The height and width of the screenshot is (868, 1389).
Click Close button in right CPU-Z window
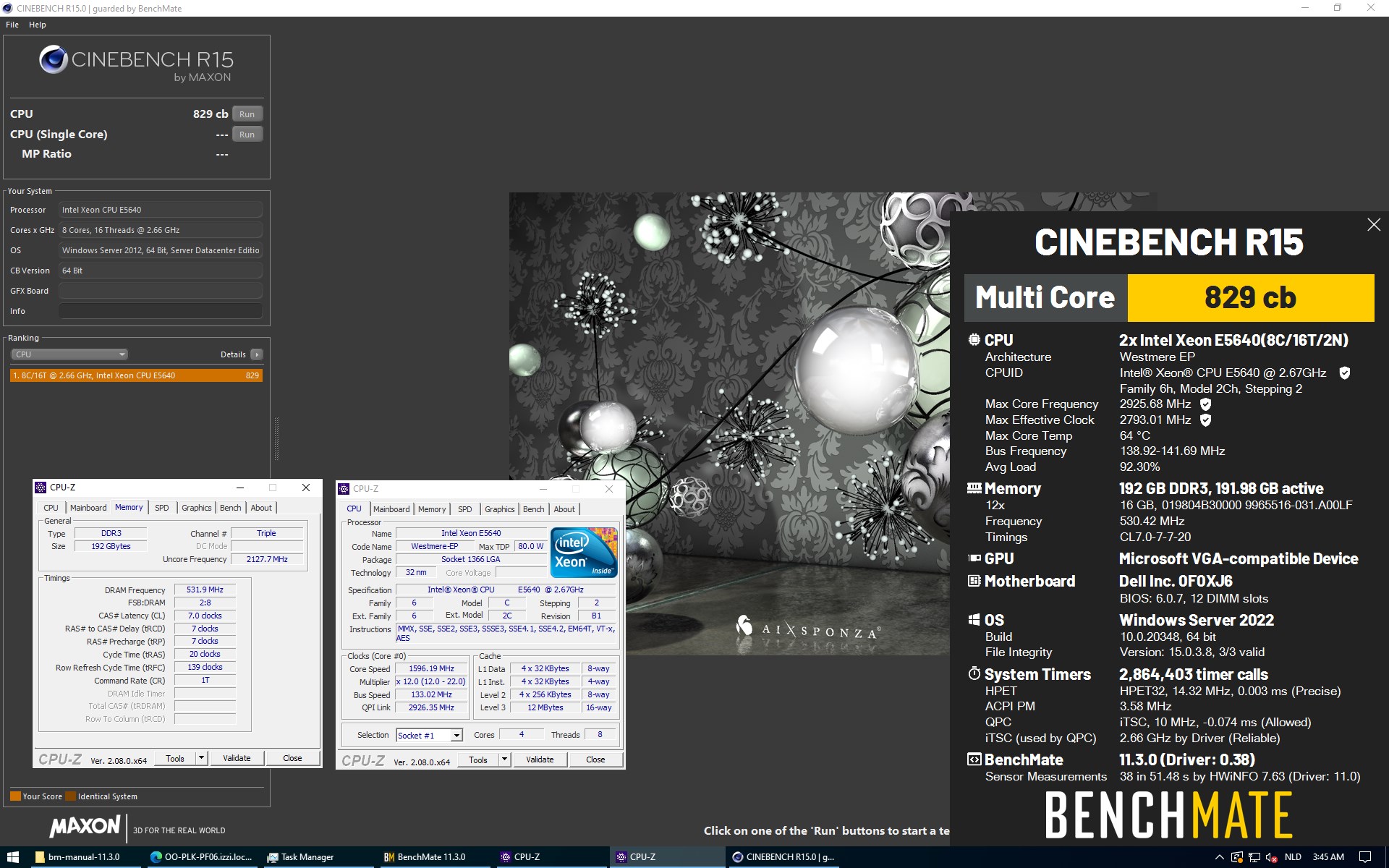595,759
